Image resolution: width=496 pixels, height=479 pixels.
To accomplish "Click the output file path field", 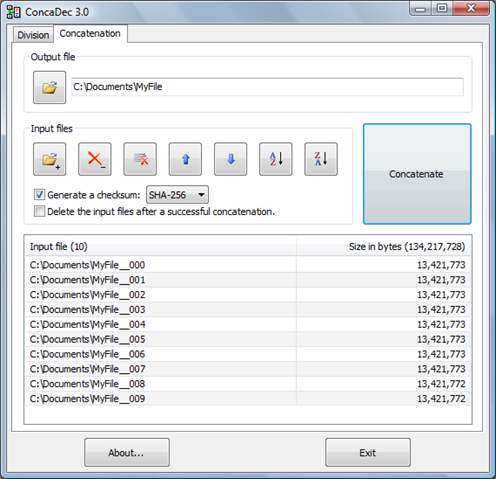I will pyautogui.click(x=267, y=87).
